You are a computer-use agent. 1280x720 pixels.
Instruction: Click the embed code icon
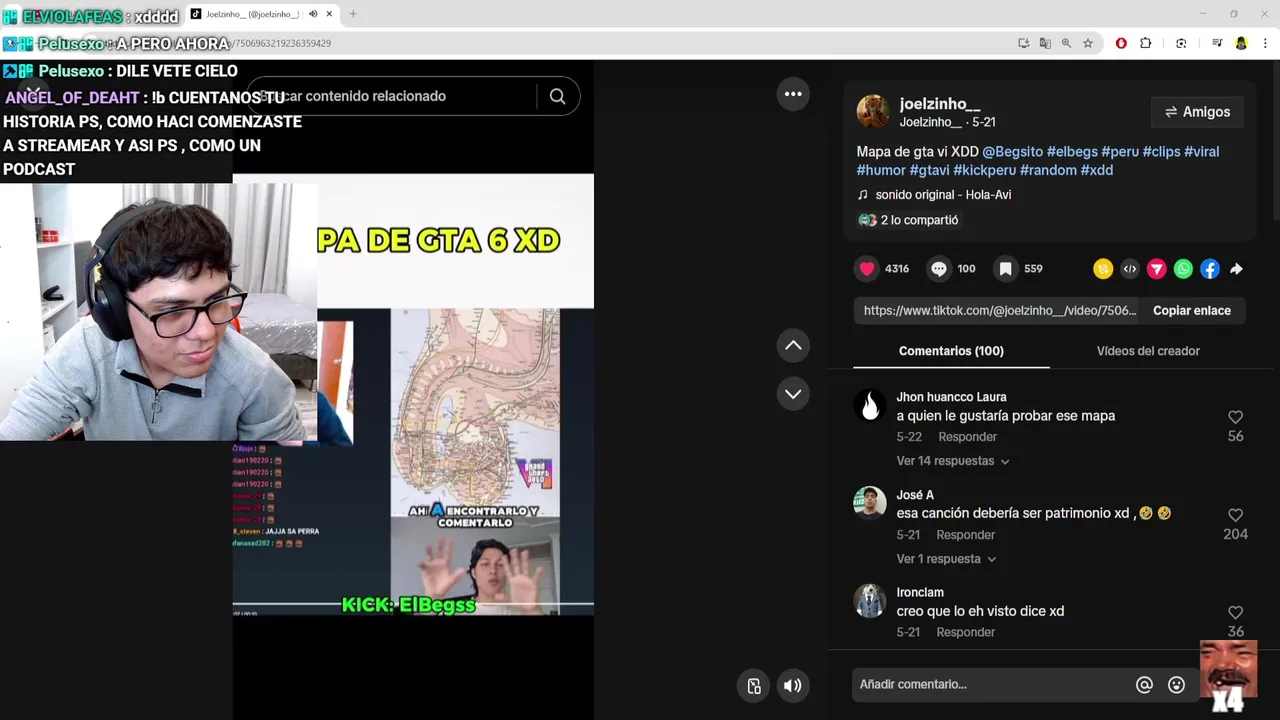pyautogui.click(x=1130, y=269)
